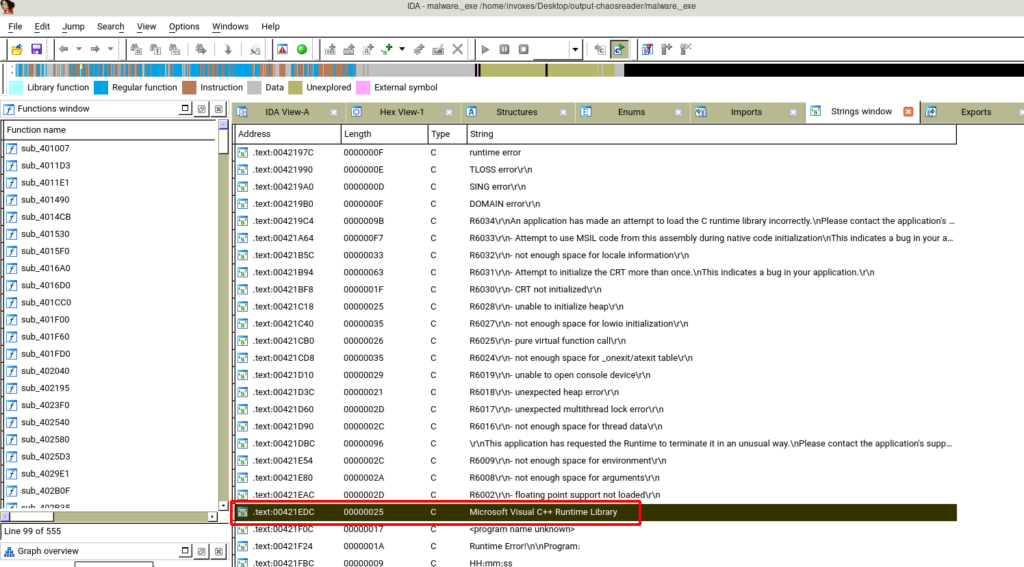Click the Library function color swatch
This screenshot has width=1024, height=567.
click(x=16, y=88)
